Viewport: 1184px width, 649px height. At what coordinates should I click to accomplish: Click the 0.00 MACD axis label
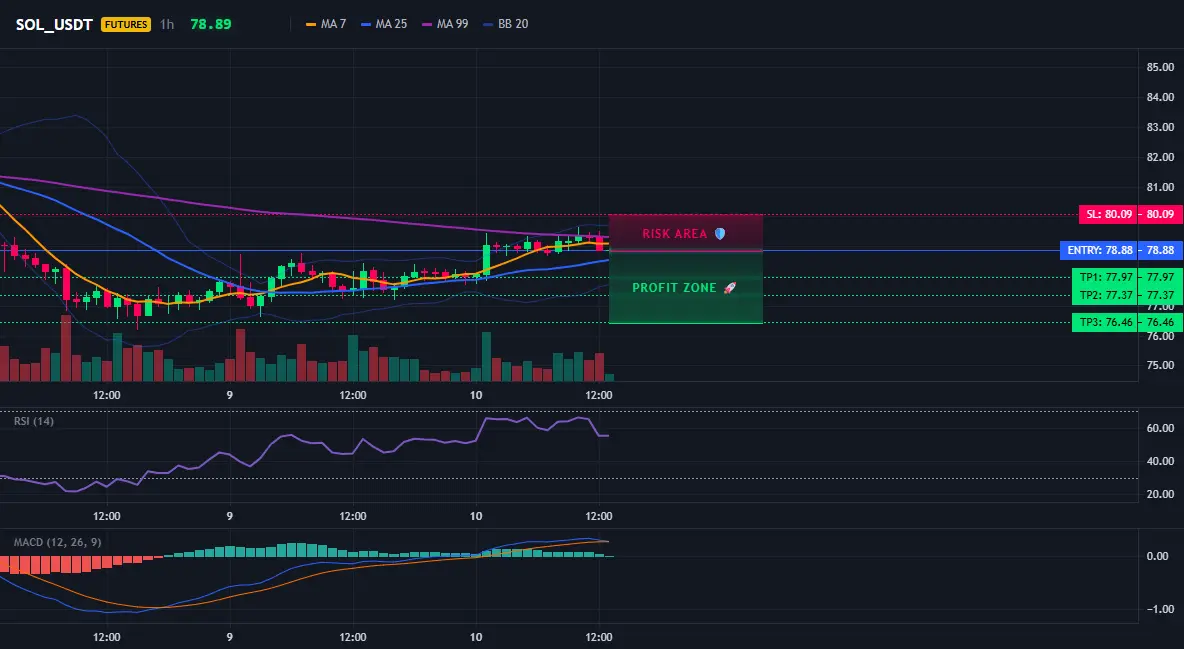[1158, 556]
